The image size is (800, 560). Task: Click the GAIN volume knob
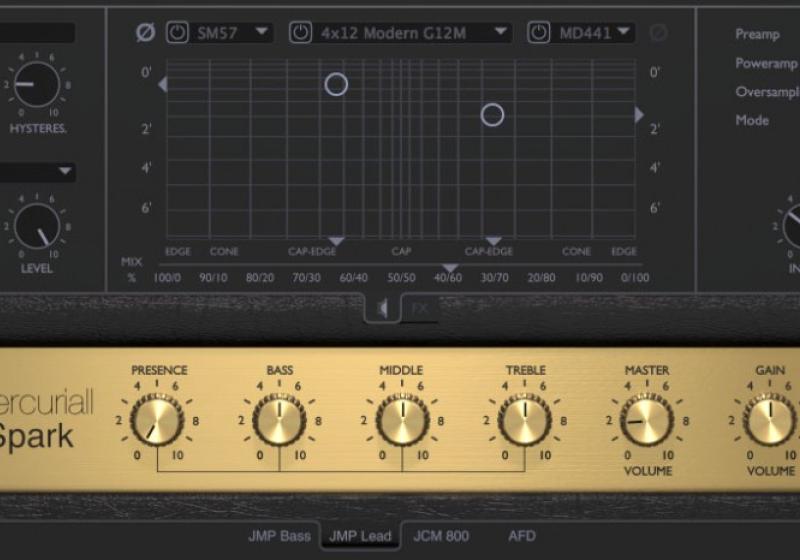pyautogui.click(x=770, y=421)
